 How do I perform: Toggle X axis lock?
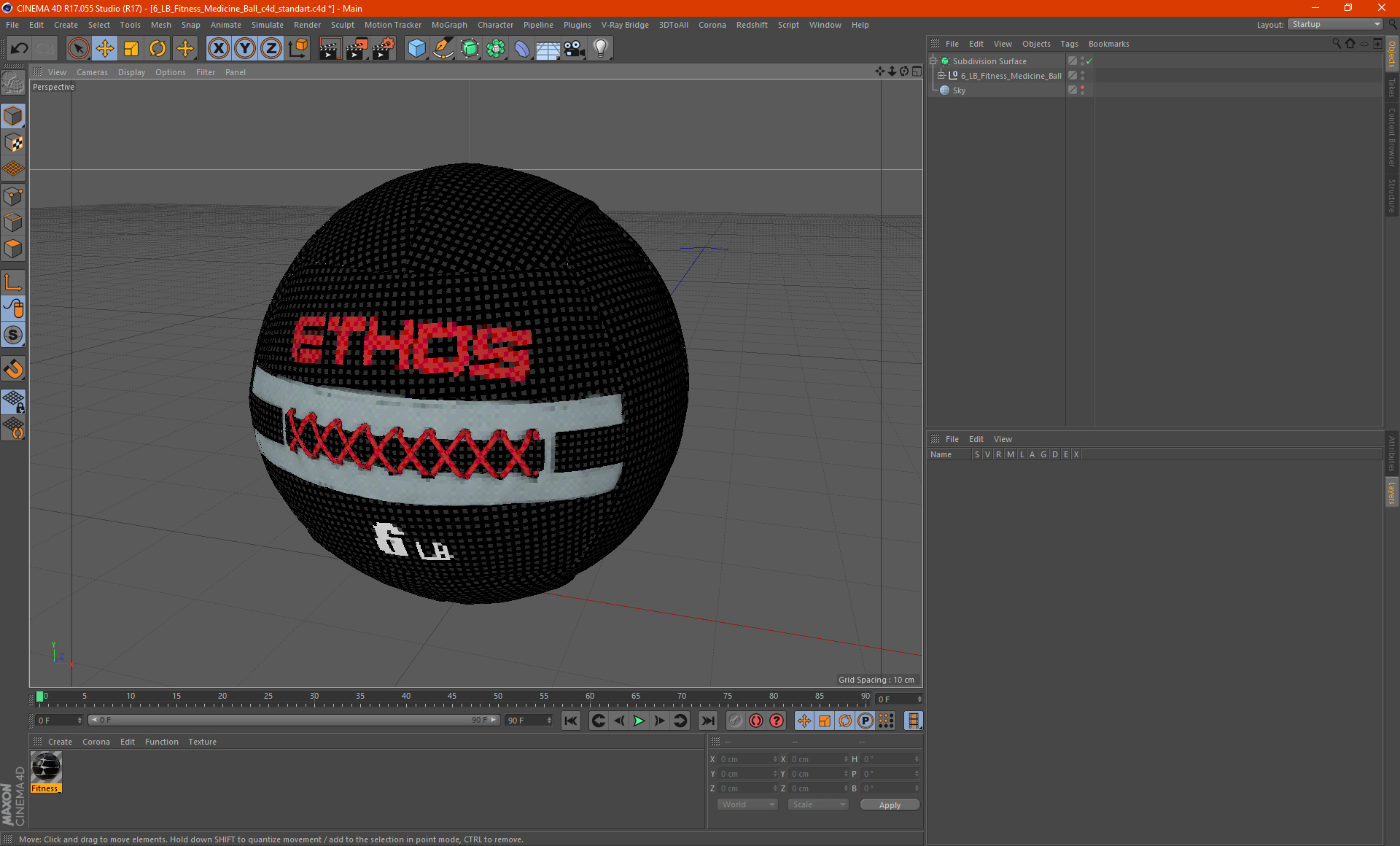point(218,49)
